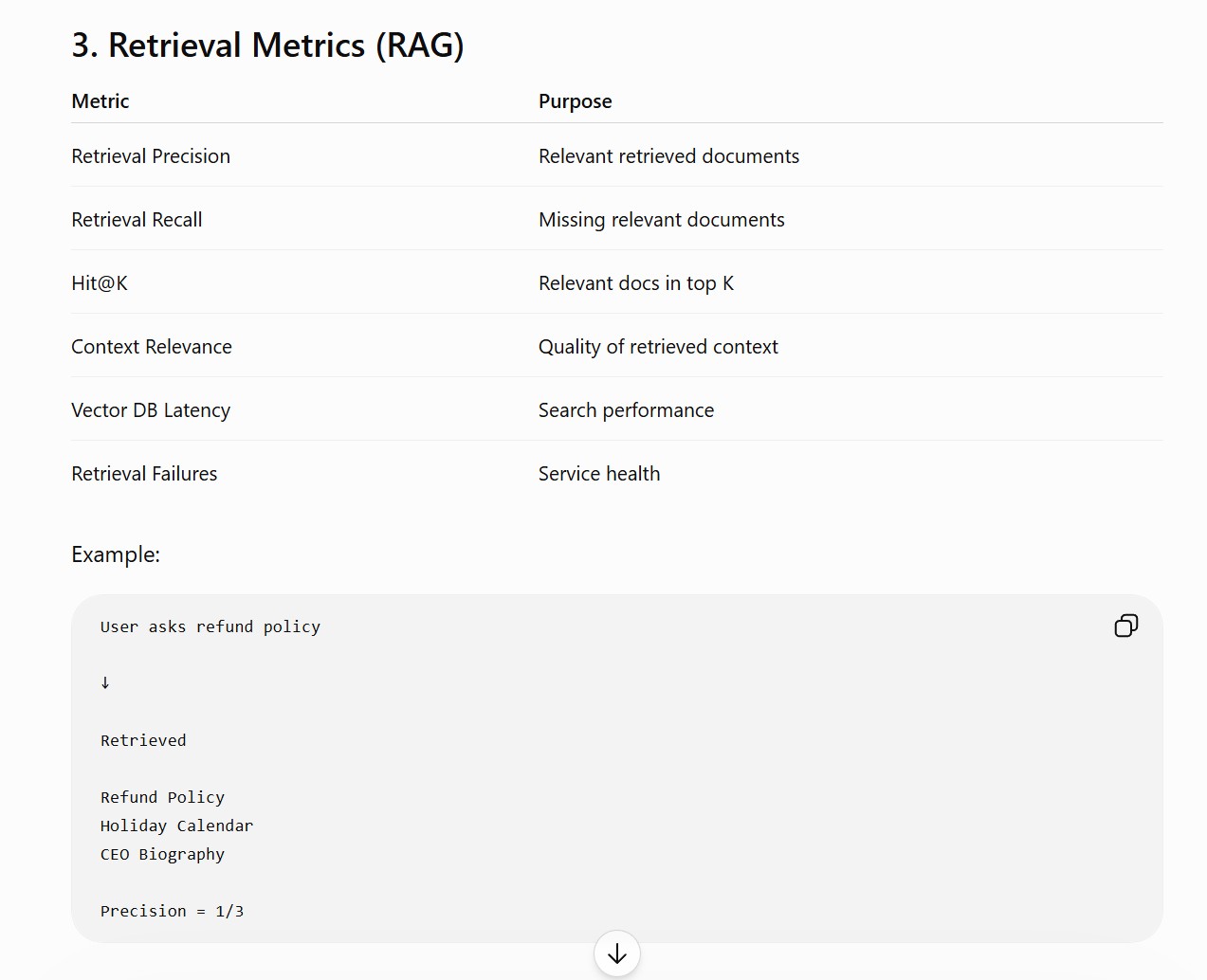Image resolution: width=1207 pixels, height=980 pixels.
Task: Select 'Quality of retrieved context' cell
Action: (x=658, y=347)
